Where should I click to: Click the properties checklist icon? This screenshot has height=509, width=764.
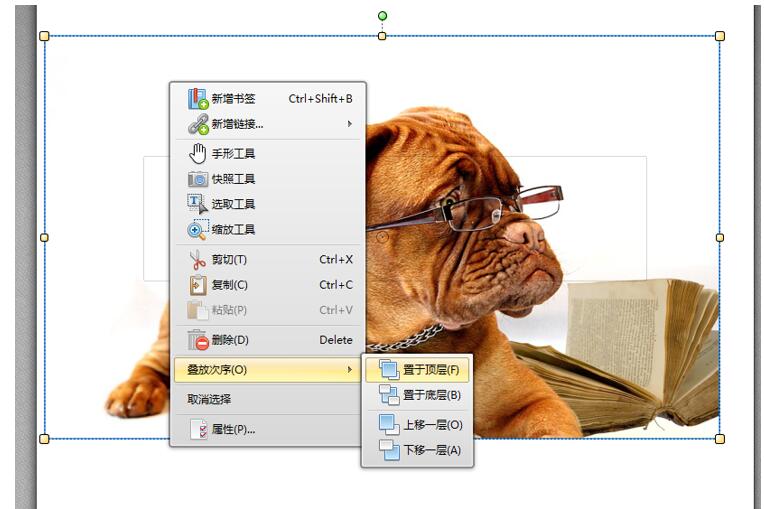(x=199, y=429)
